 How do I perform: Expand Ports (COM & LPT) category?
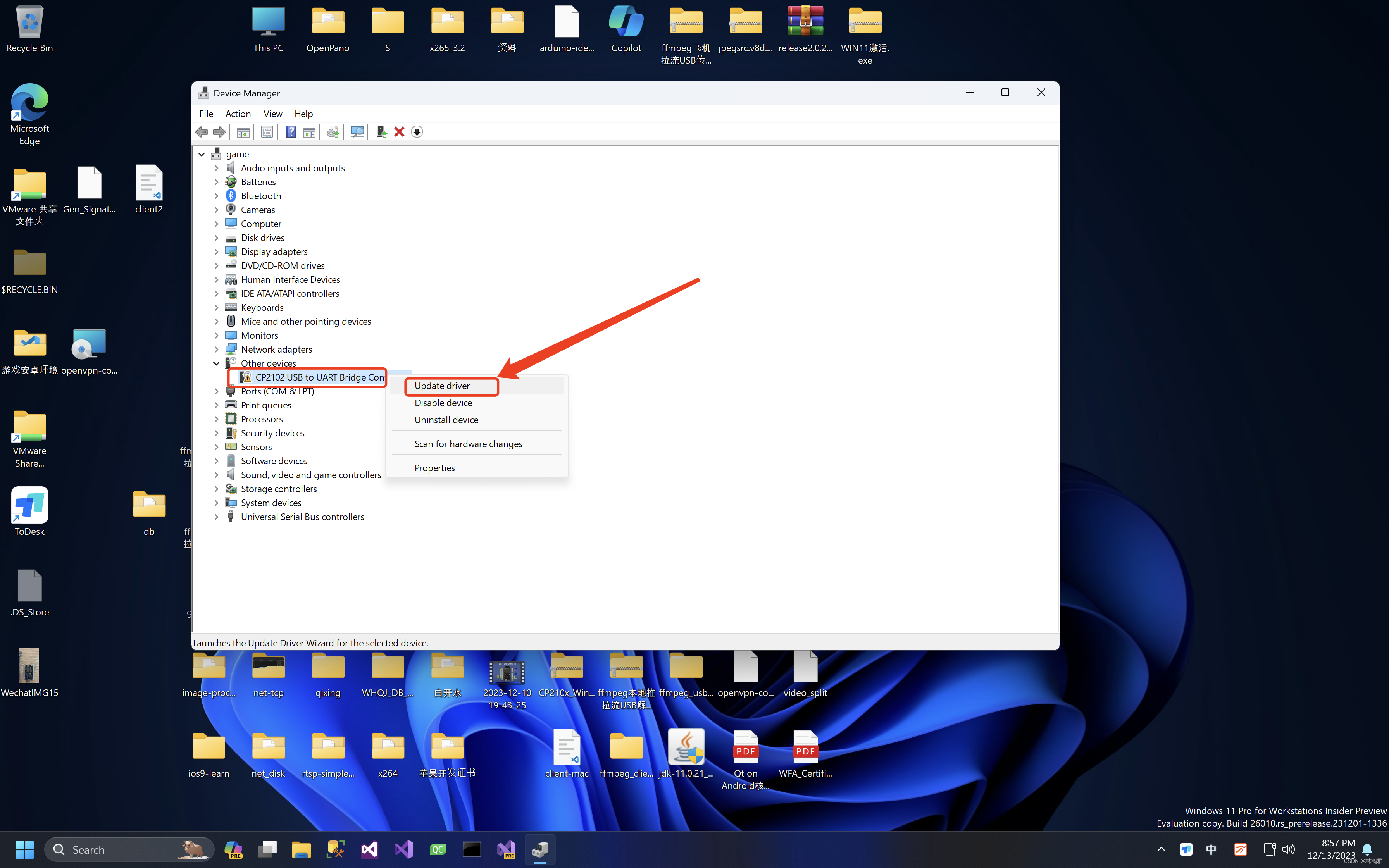[x=216, y=391]
